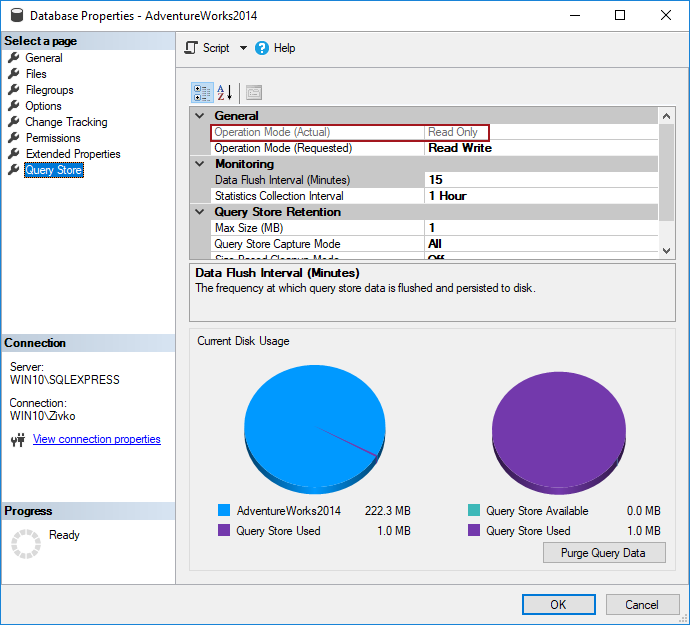Click View connection properties link
This screenshot has width=690, height=625.
click(x=96, y=439)
